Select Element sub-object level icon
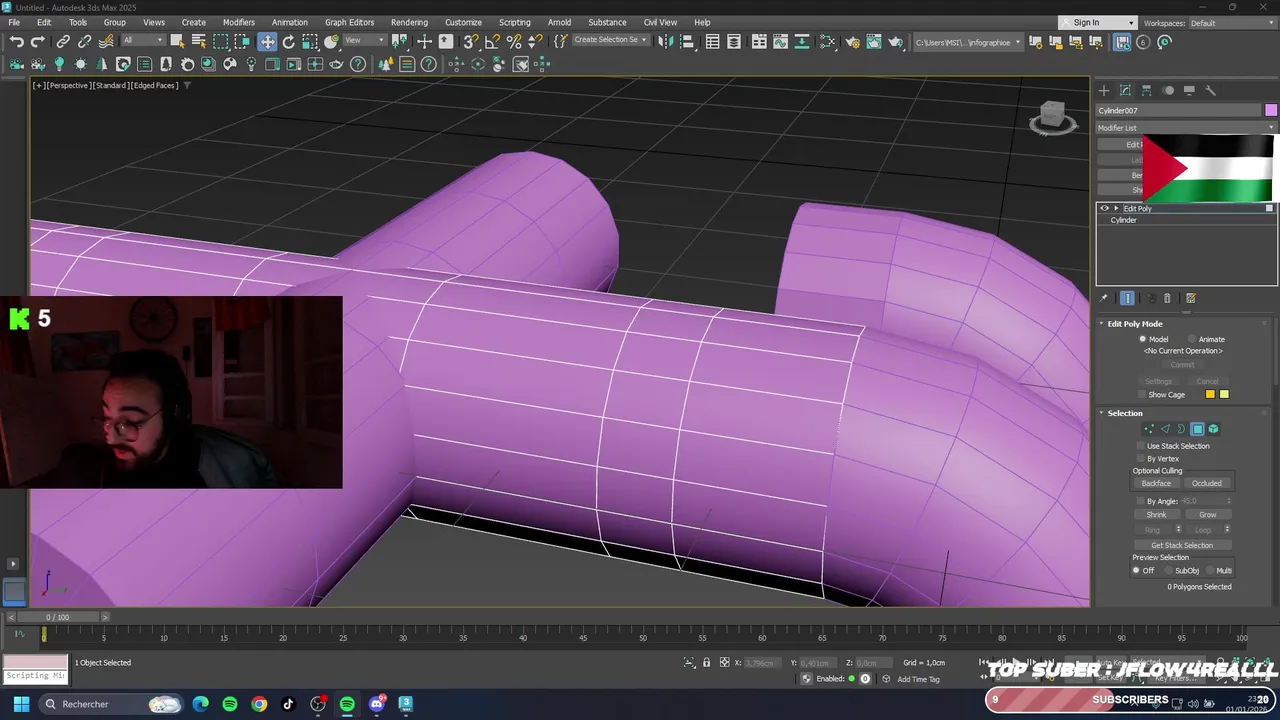This screenshot has width=1280, height=720. (1213, 429)
